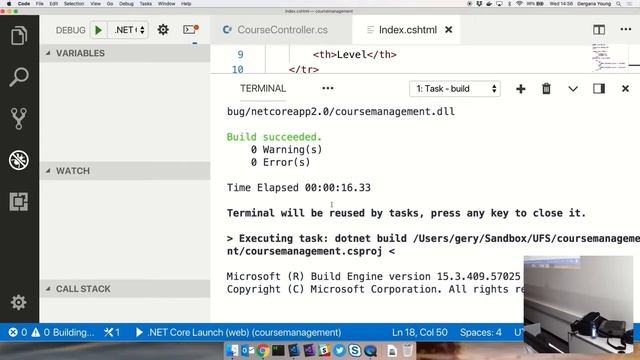
Task: Click '0 Error(s)' terminal line
Action: (280, 162)
